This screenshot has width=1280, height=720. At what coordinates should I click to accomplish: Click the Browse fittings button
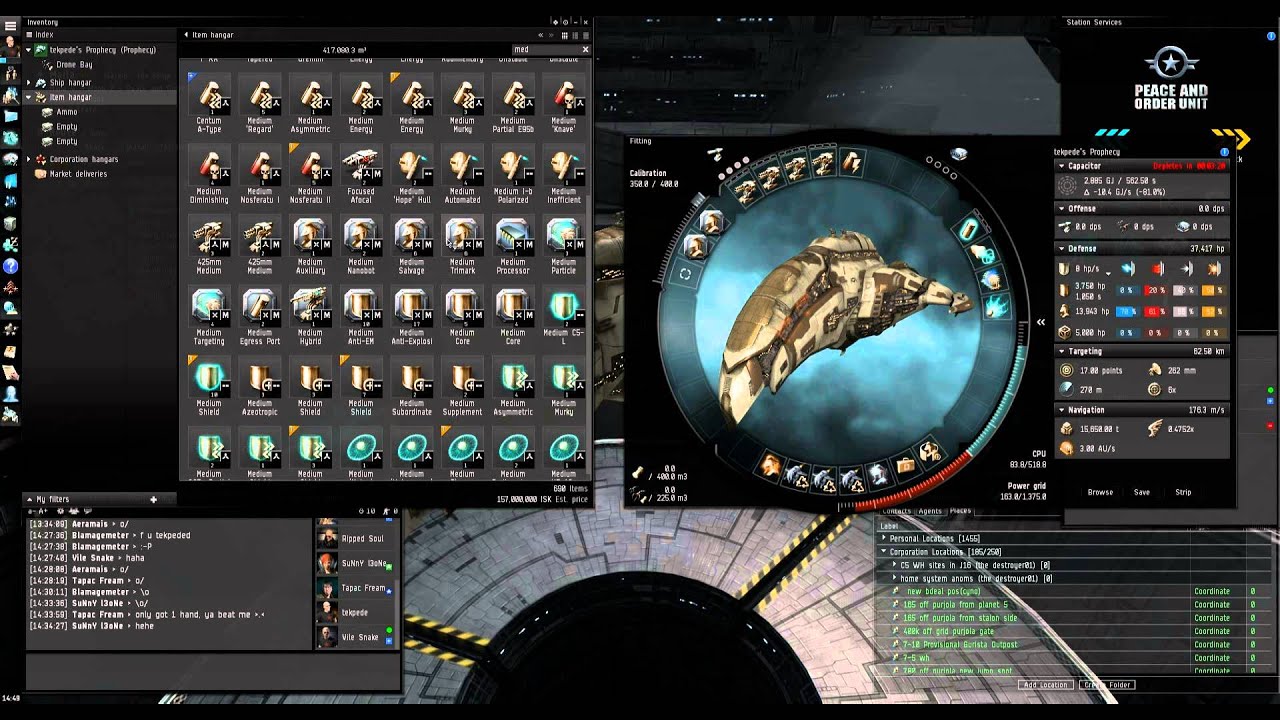(1100, 492)
